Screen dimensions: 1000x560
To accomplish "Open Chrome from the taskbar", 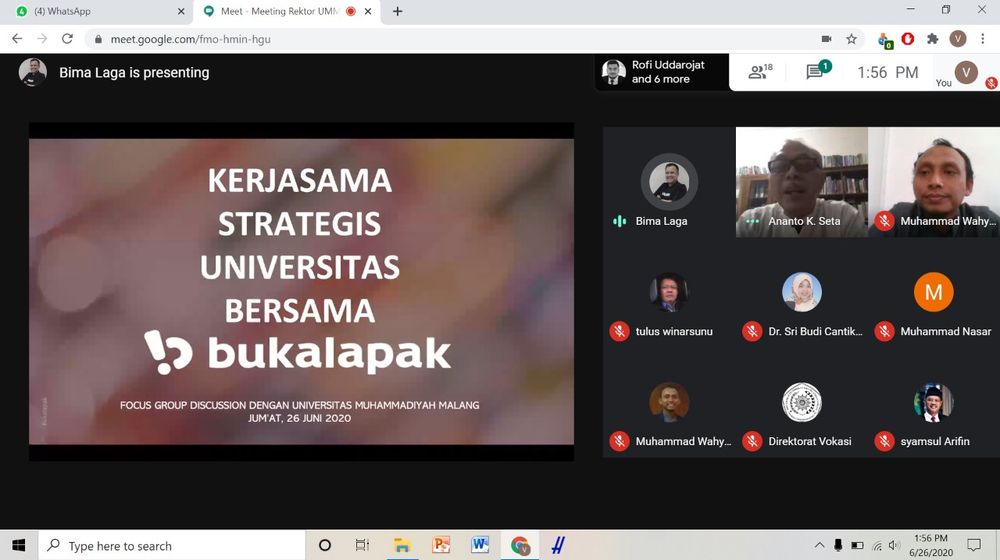I will (520, 545).
